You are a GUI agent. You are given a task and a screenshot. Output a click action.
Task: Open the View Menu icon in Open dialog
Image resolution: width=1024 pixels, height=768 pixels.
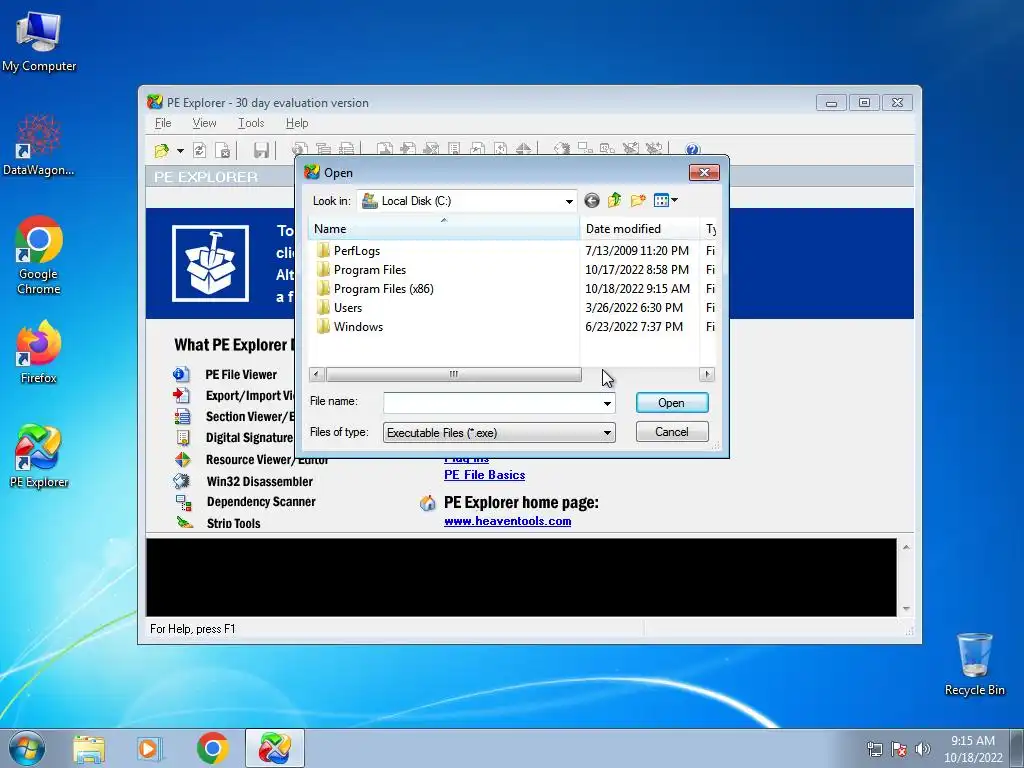coord(665,200)
